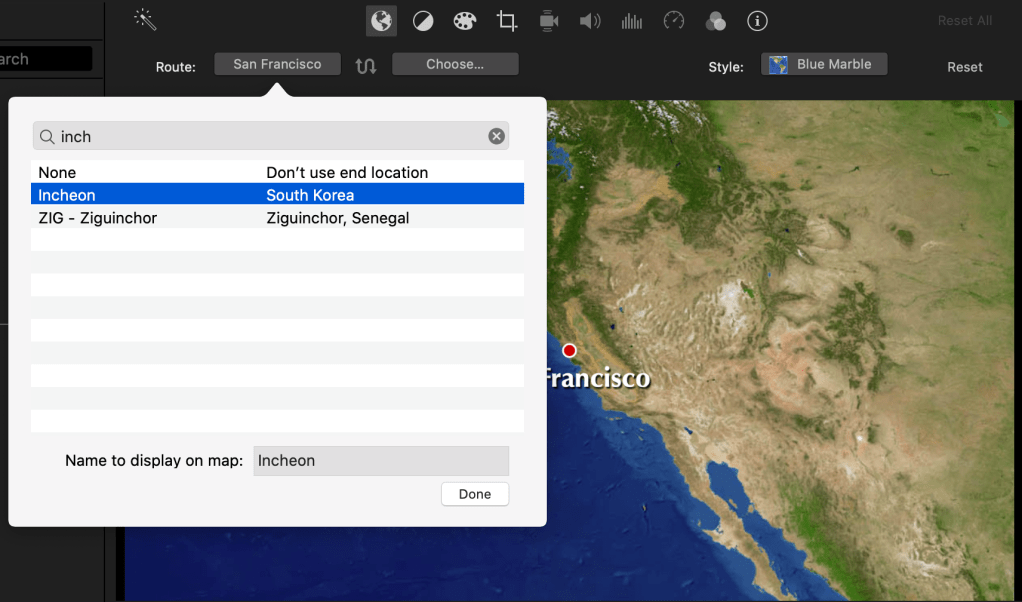Choose None to skip end location
The width and height of the screenshot is (1022, 602).
click(x=277, y=172)
